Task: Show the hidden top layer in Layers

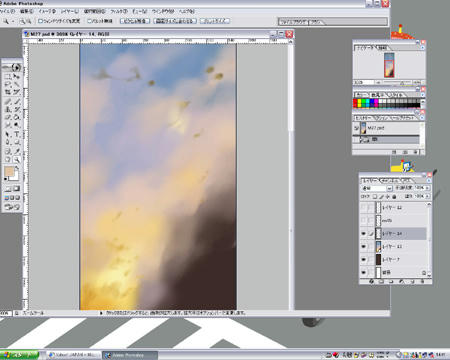Action: (363, 208)
